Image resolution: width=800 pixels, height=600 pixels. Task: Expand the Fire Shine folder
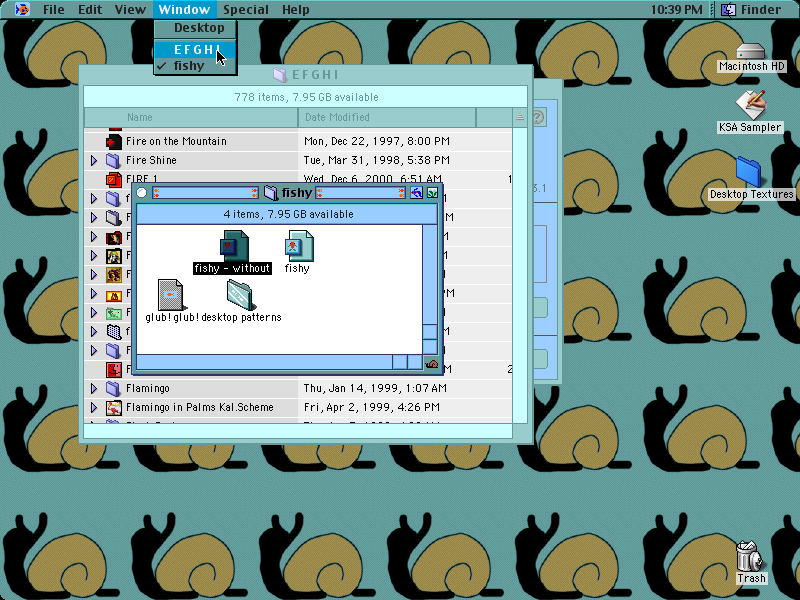[x=94, y=160]
